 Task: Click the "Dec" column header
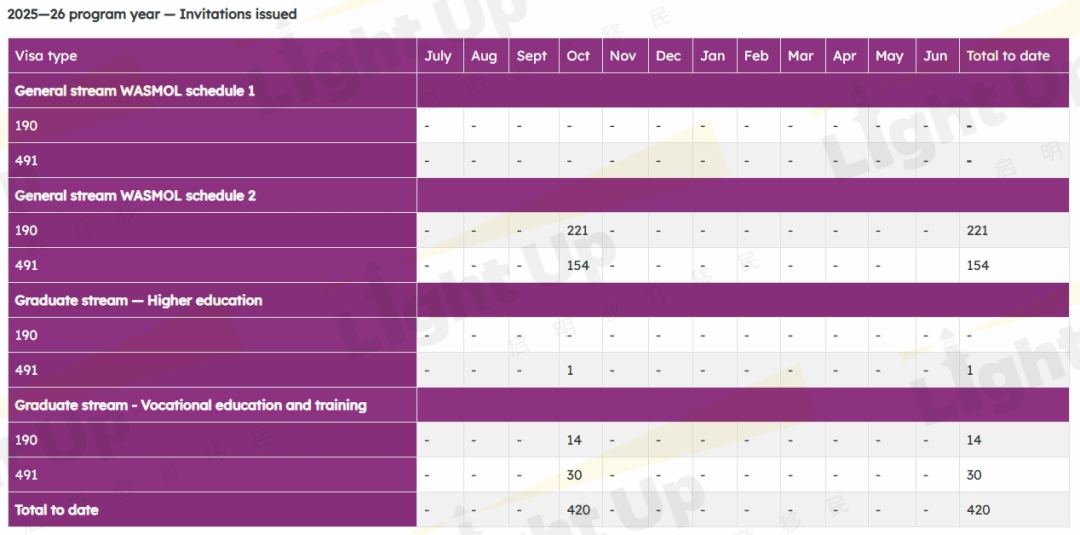[668, 56]
